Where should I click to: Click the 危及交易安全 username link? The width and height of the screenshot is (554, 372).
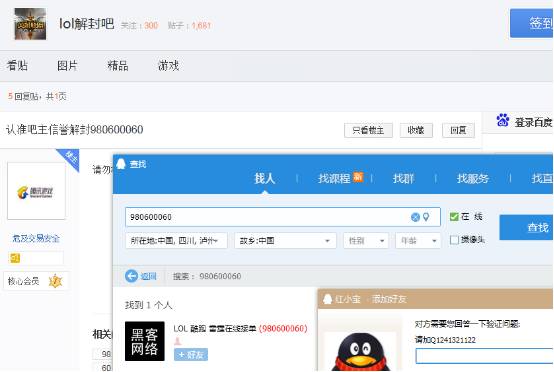(x=36, y=238)
